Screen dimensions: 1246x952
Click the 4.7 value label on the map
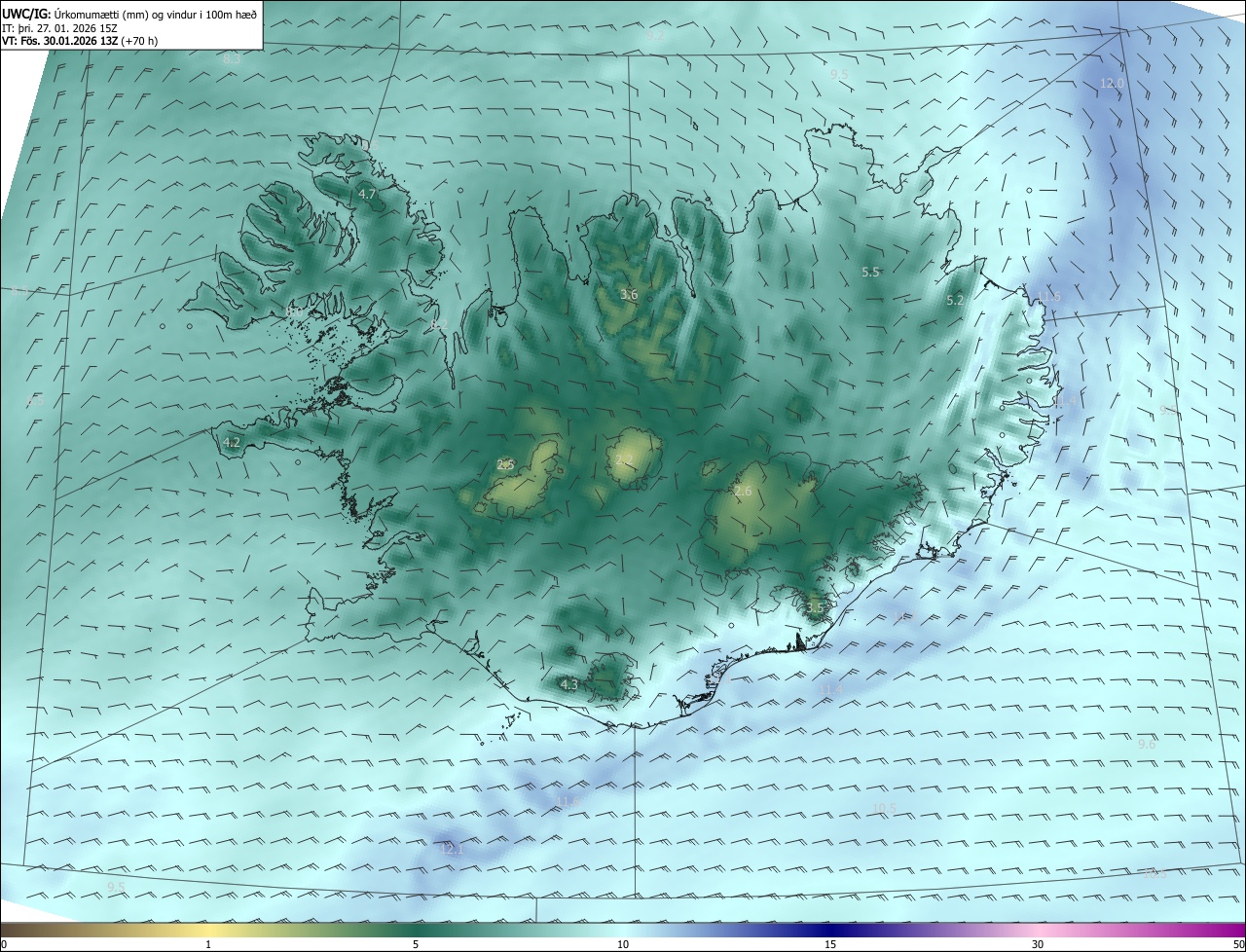point(367,195)
